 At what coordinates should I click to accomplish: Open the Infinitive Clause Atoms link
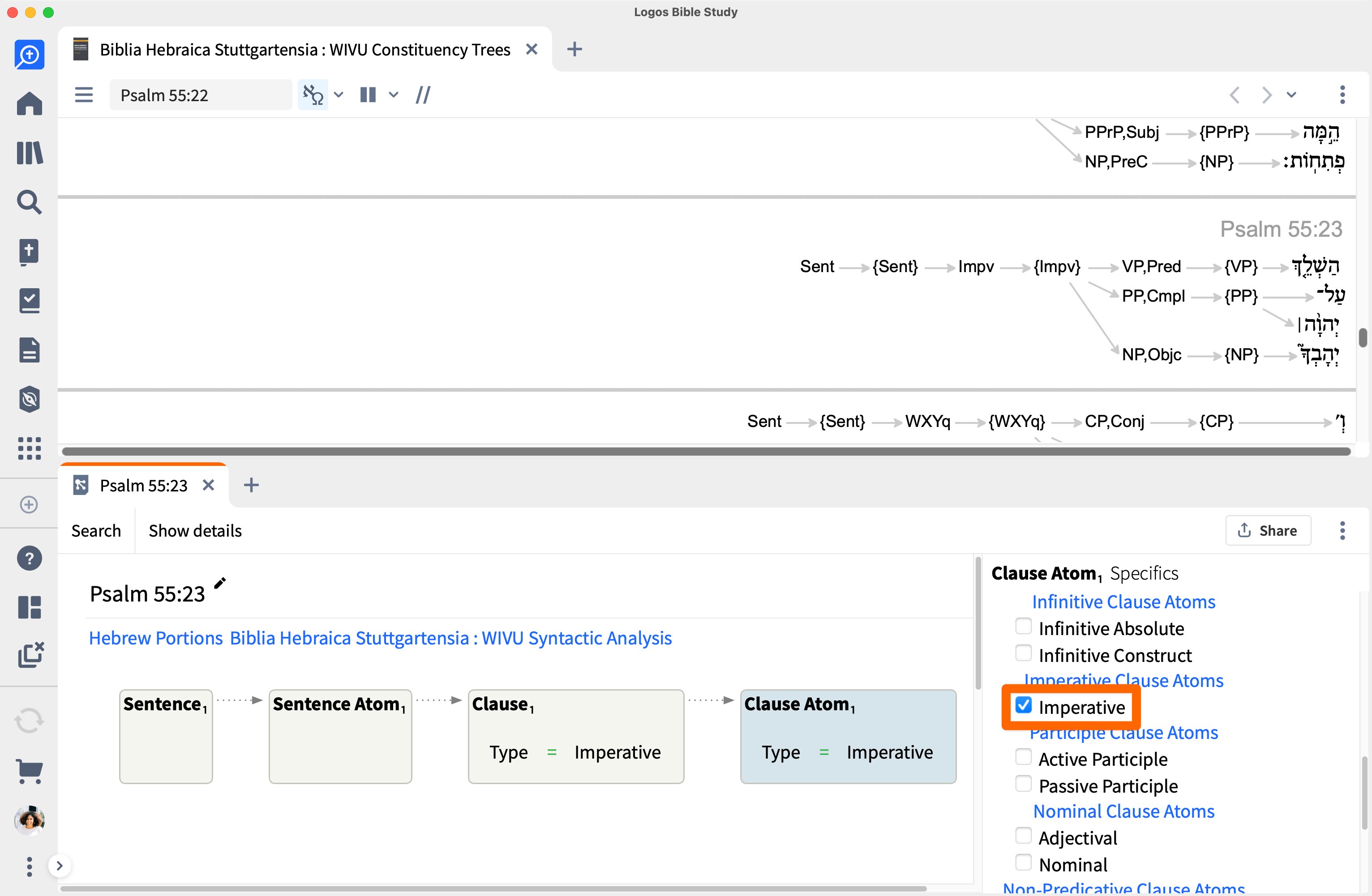pyautogui.click(x=1123, y=602)
